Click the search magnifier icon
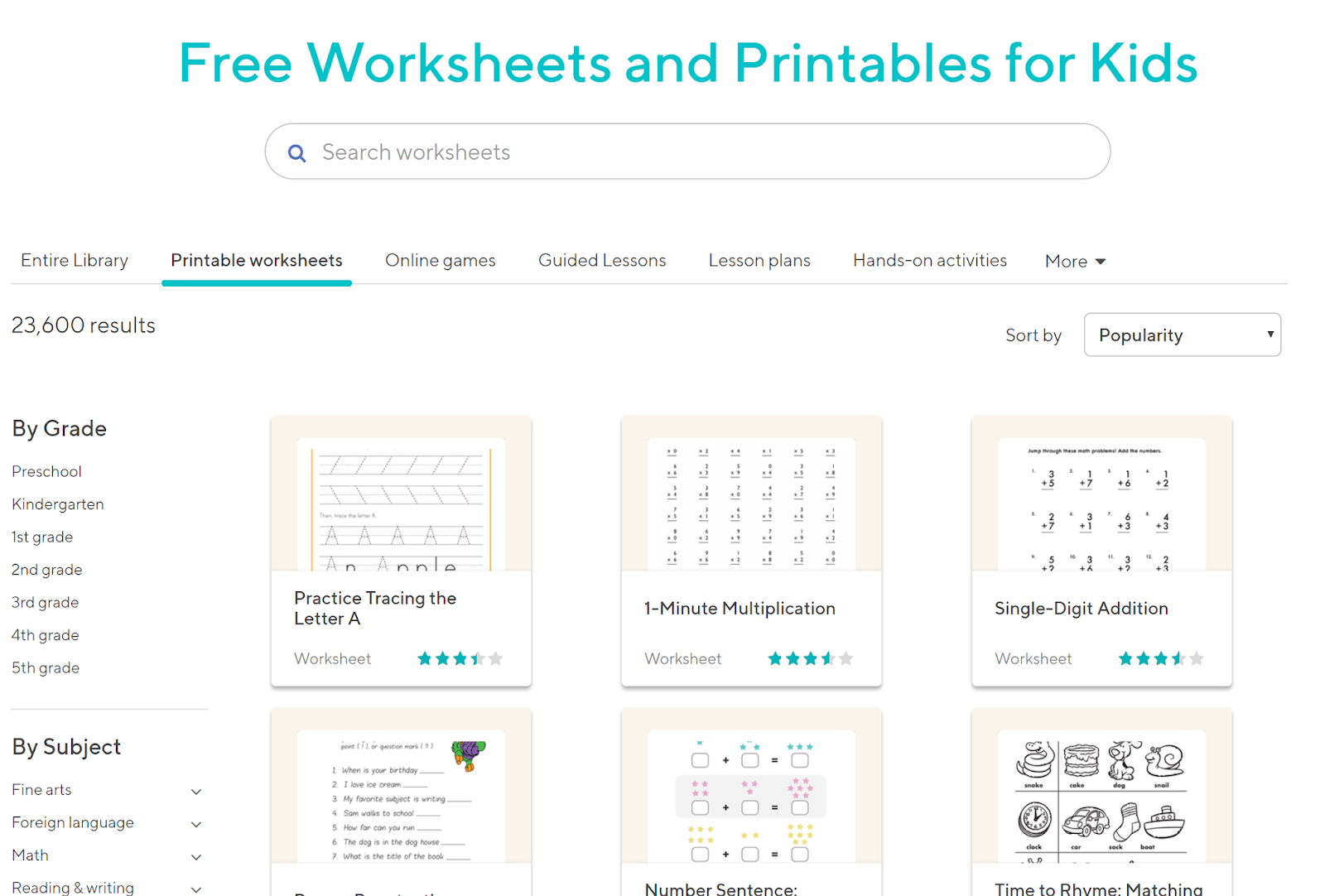1325x896 pixels. click(x=296, y=153)
